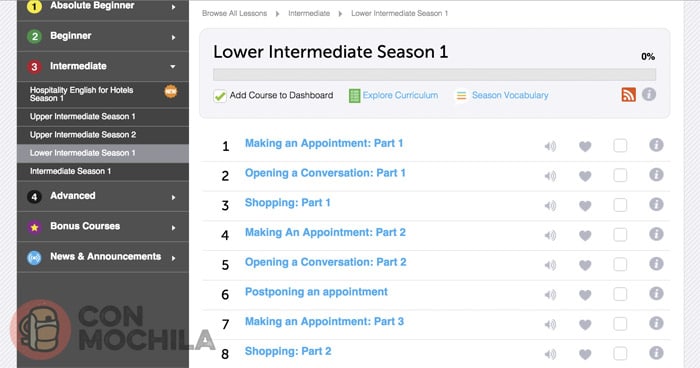This screenshot has height=368, width=700.
Task: Mark Making an Appointment: Part 1 complete
Action: [620, 146]
